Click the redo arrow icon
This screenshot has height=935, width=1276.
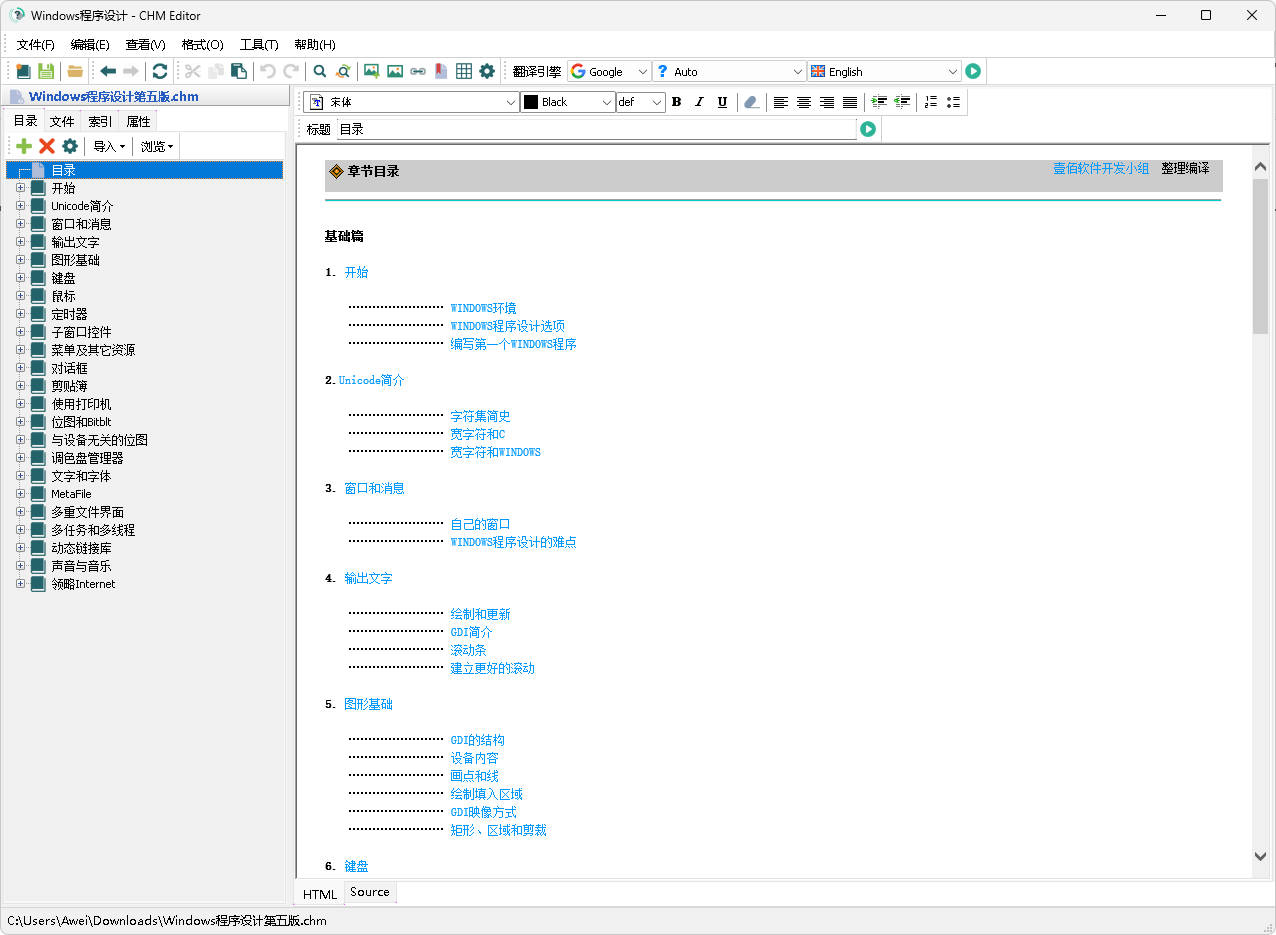coord(291,71)
